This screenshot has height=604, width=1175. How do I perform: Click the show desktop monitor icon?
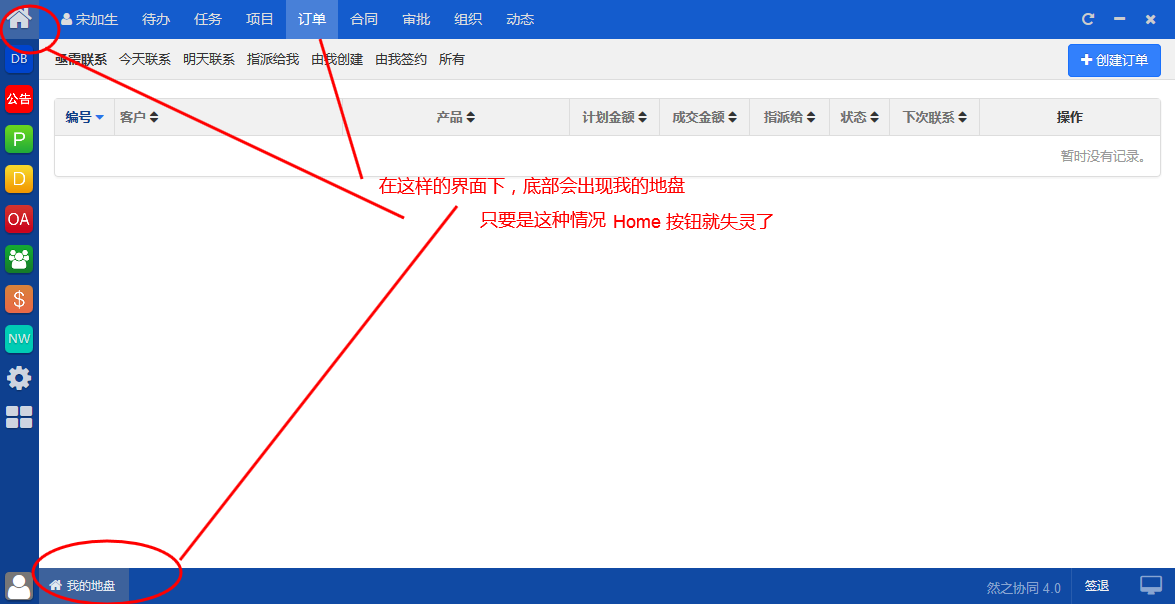[x=1150, y=586]
